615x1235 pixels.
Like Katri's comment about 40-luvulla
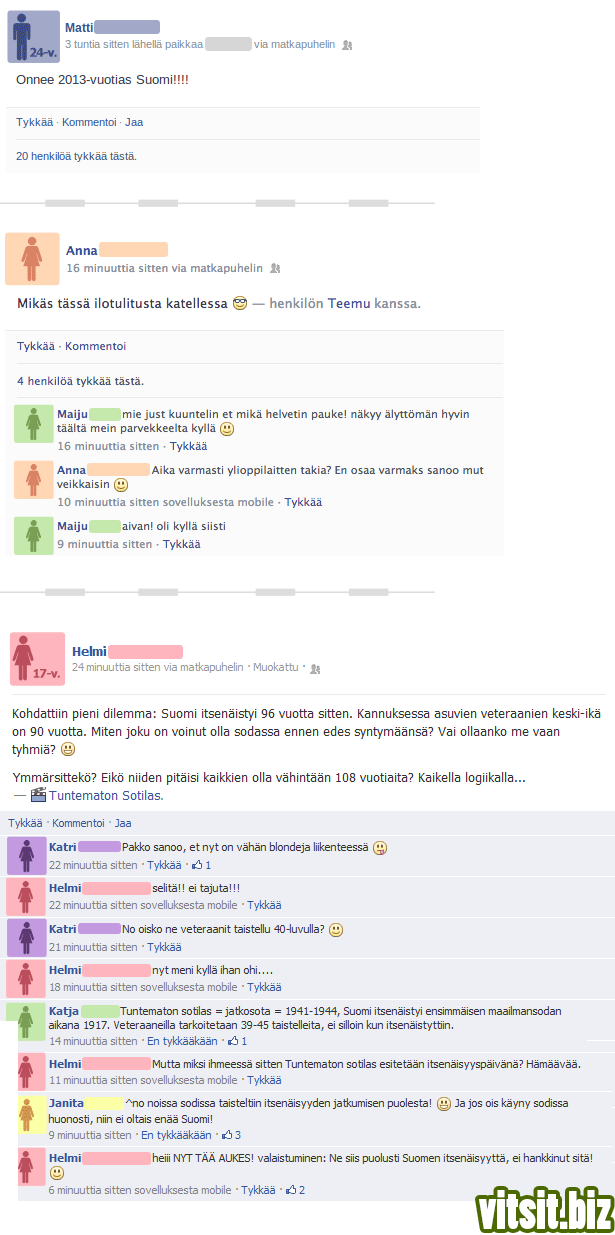pyautogui.click(x=164, y=947)
